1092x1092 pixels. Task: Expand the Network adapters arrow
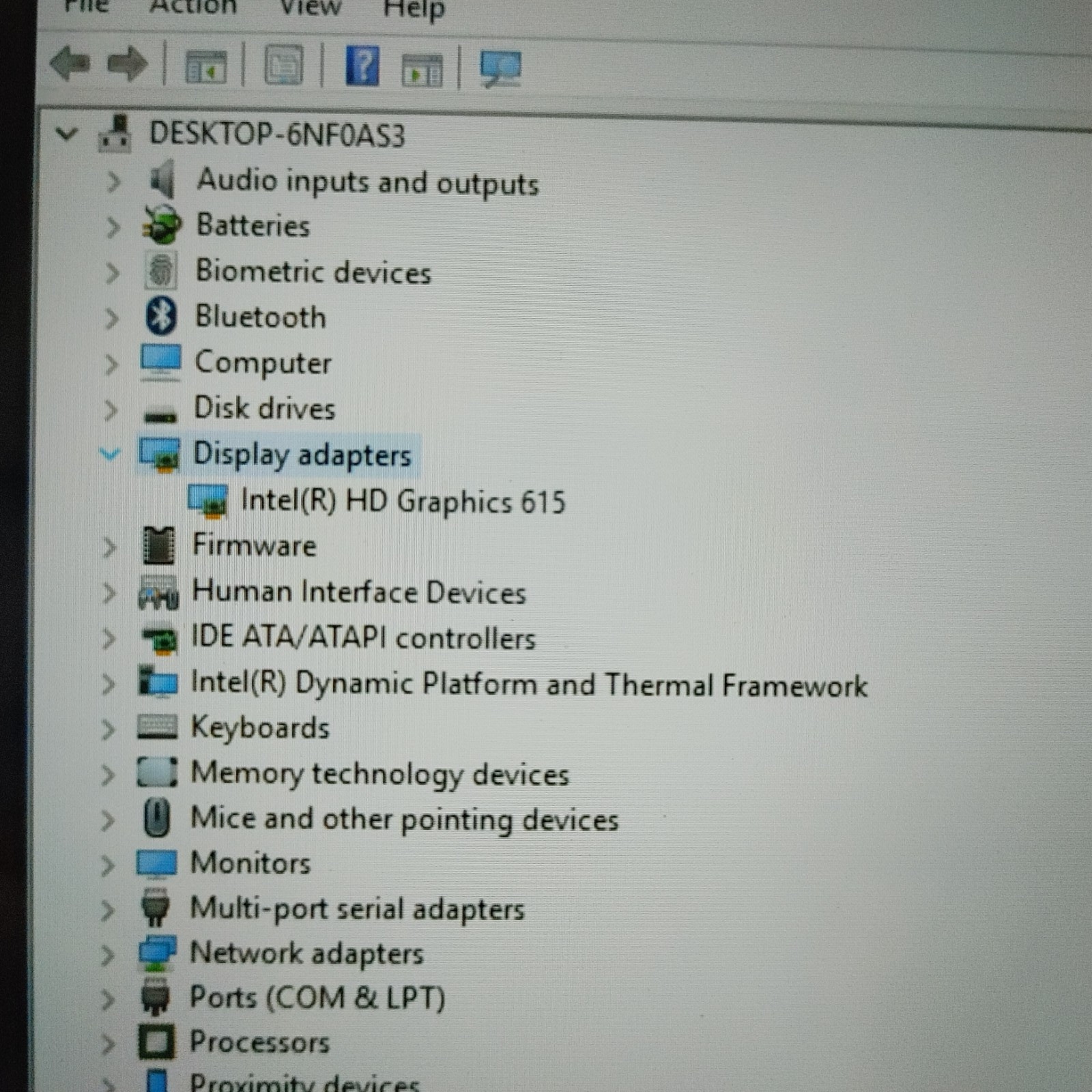(107, 955)
